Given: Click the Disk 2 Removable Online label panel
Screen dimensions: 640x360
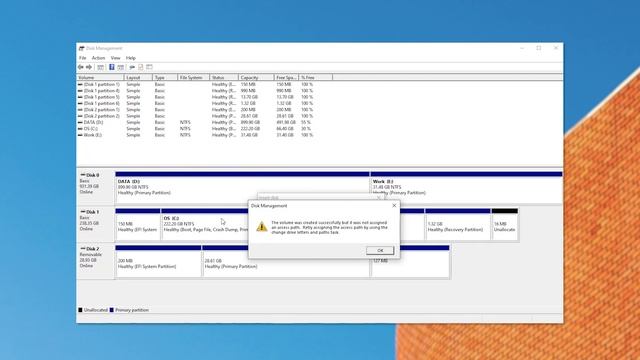Looking at the screenshot, I should click(x=95, y=261).
